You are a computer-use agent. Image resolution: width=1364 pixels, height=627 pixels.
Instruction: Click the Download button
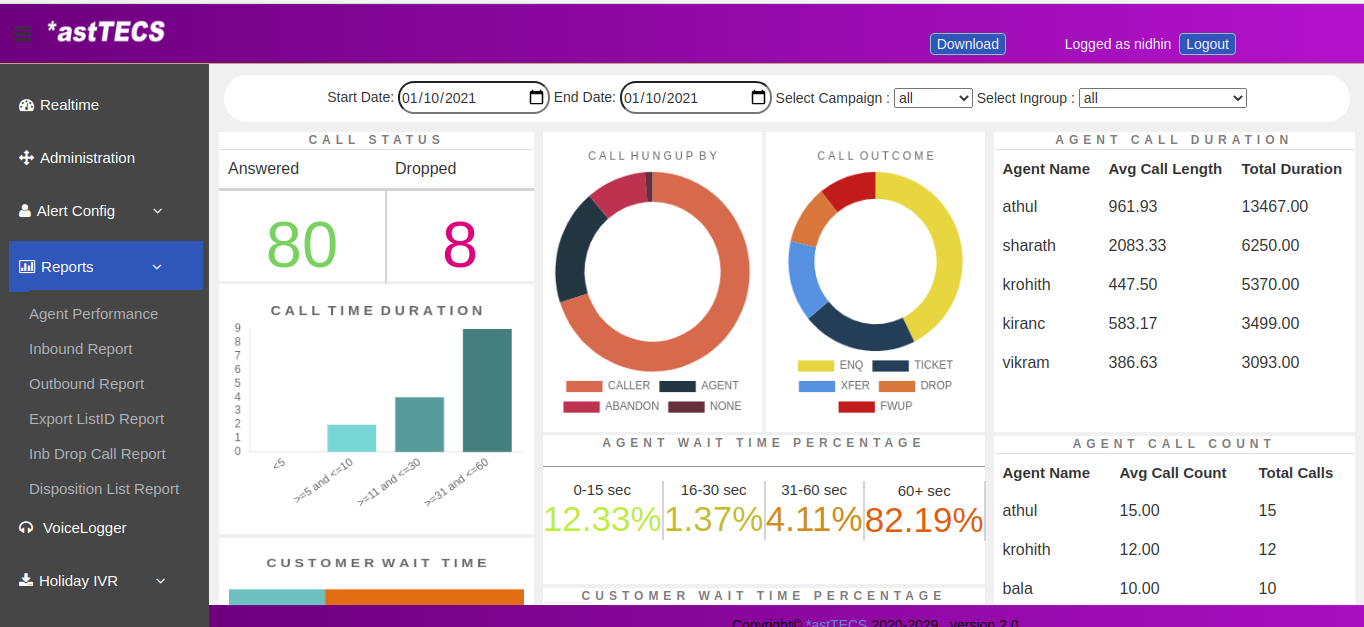pos(967,44)
